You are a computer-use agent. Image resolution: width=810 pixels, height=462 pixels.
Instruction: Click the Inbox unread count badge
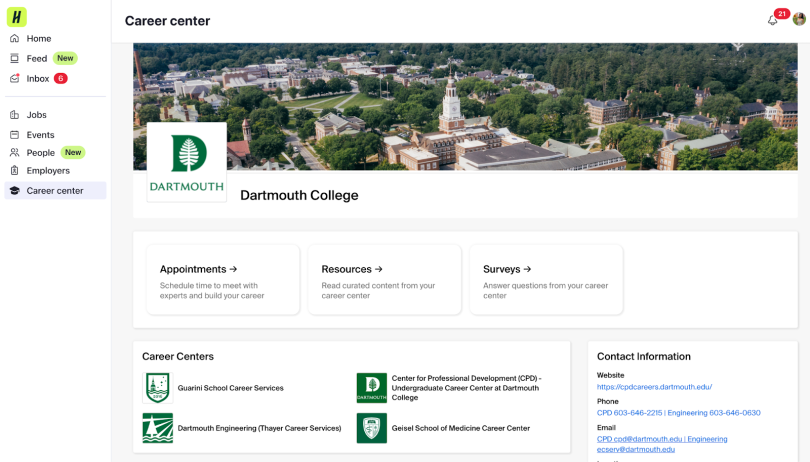tap(60, 79)
